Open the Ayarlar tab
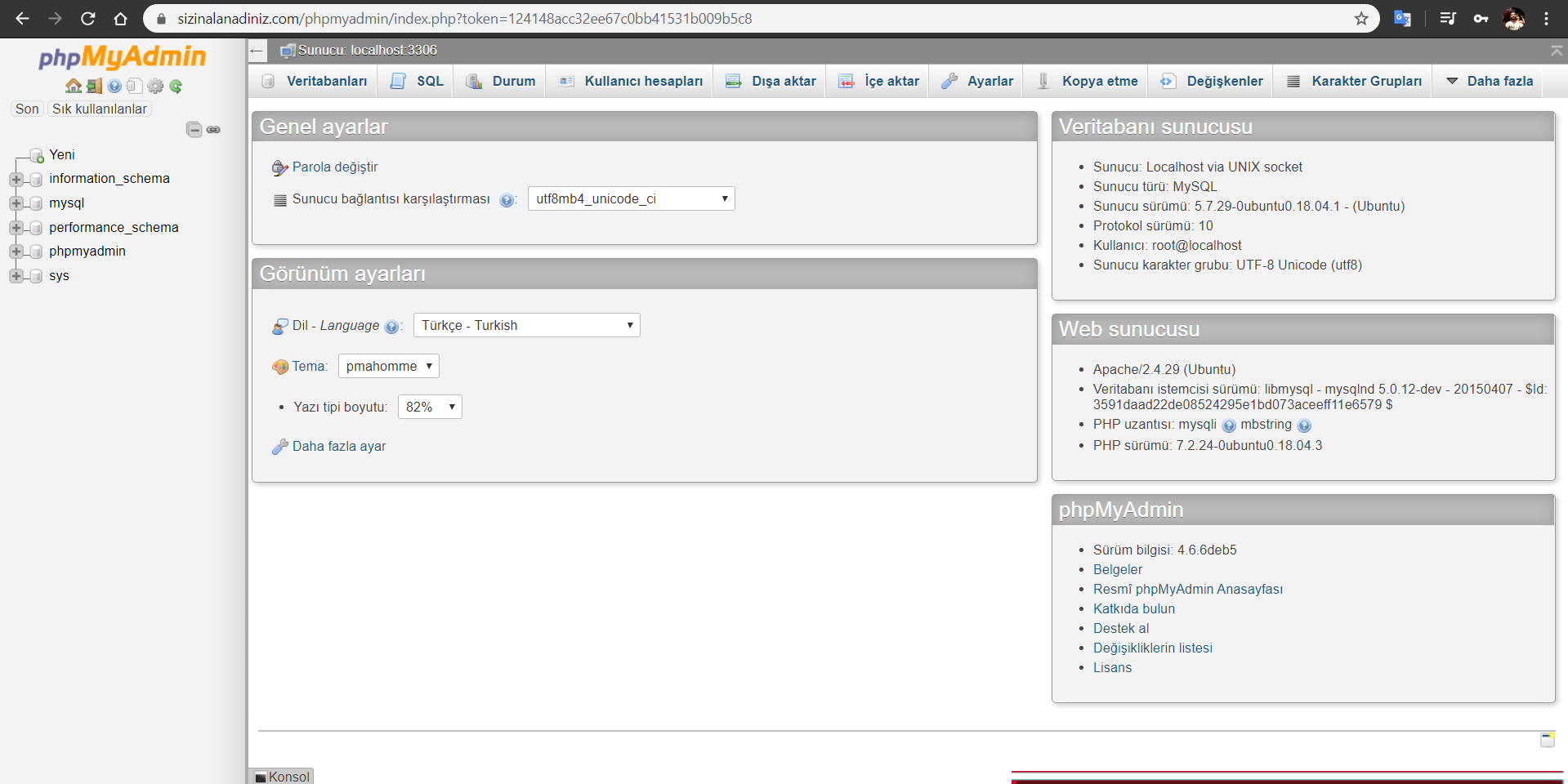1568x784 pixels. [x=977, y=81]
